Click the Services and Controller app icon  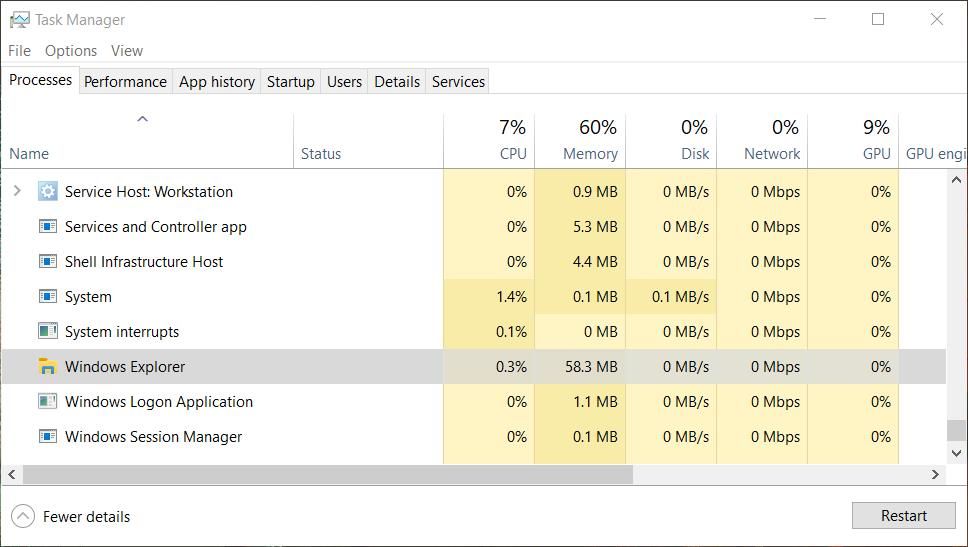(47, 226)
